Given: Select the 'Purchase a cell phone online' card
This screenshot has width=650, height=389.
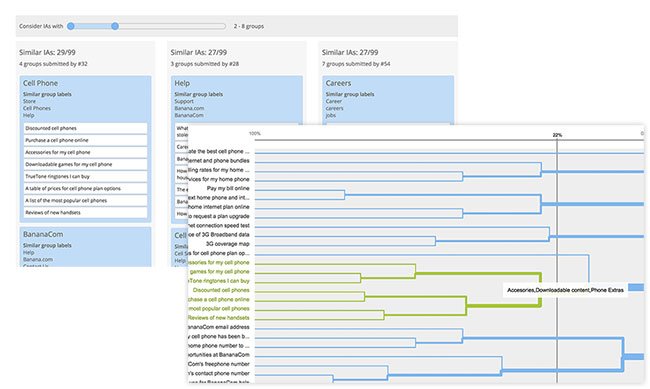Looking at the screenshot, I should [85, 140].
